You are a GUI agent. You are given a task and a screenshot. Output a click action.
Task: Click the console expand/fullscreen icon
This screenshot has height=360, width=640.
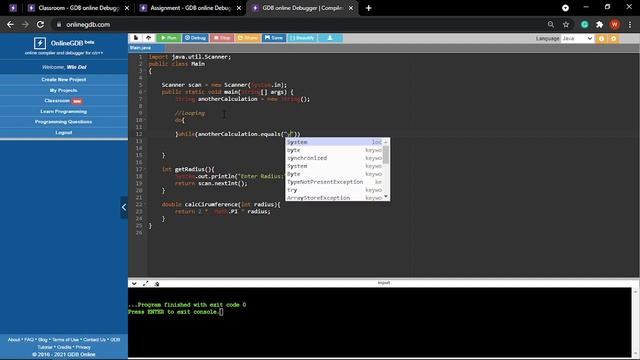[146, 283]
